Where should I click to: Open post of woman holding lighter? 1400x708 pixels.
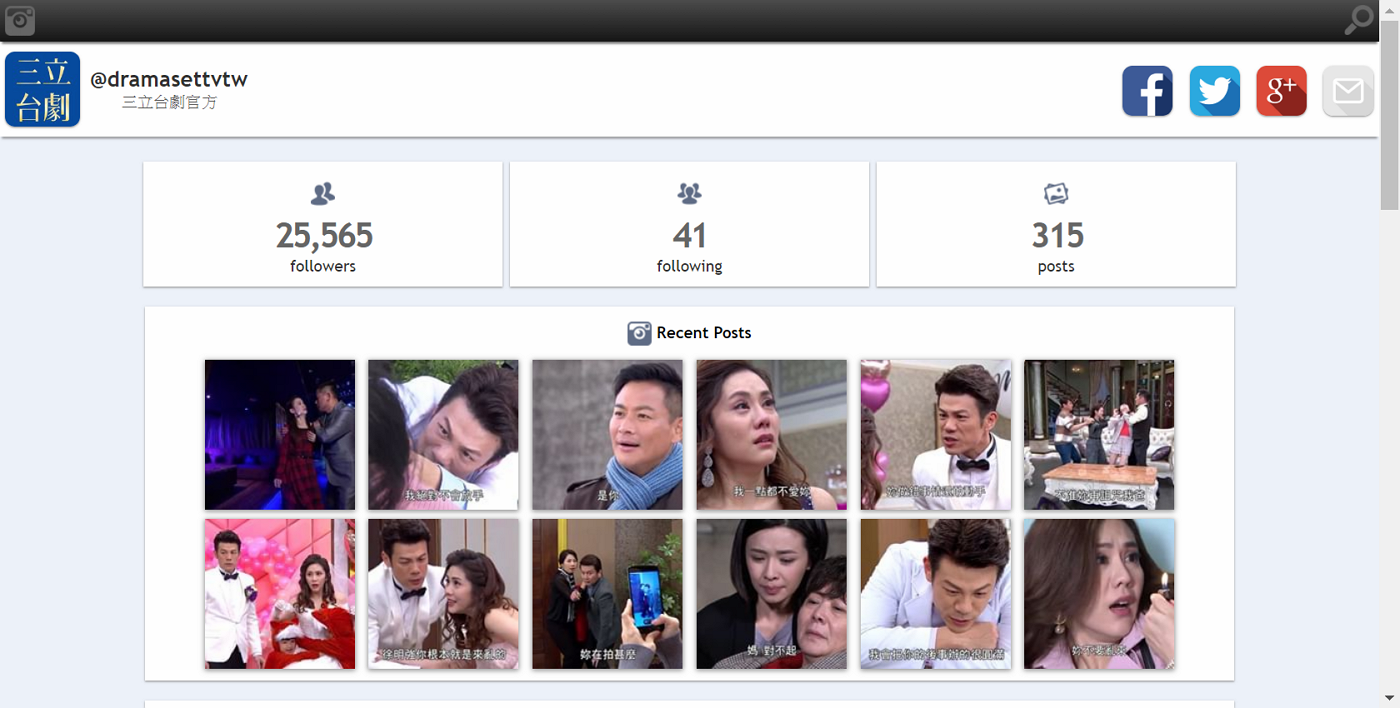tap(1099, 594)
